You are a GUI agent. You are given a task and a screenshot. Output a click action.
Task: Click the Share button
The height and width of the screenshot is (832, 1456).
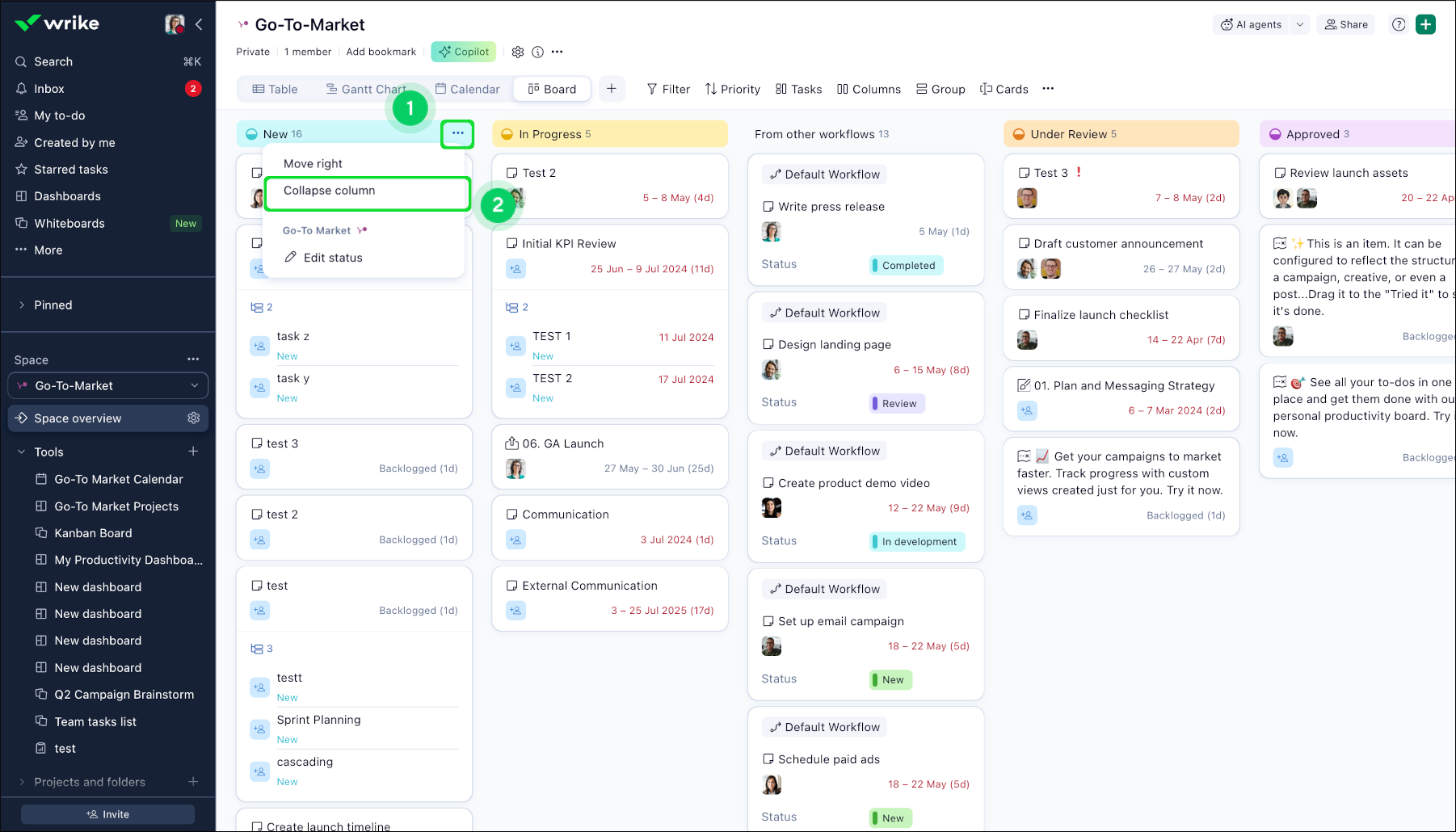[x=1346, y=24]
